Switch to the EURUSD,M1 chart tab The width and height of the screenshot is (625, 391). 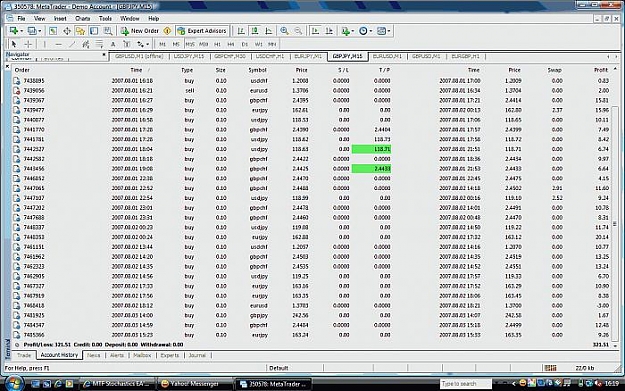point(387,57)
